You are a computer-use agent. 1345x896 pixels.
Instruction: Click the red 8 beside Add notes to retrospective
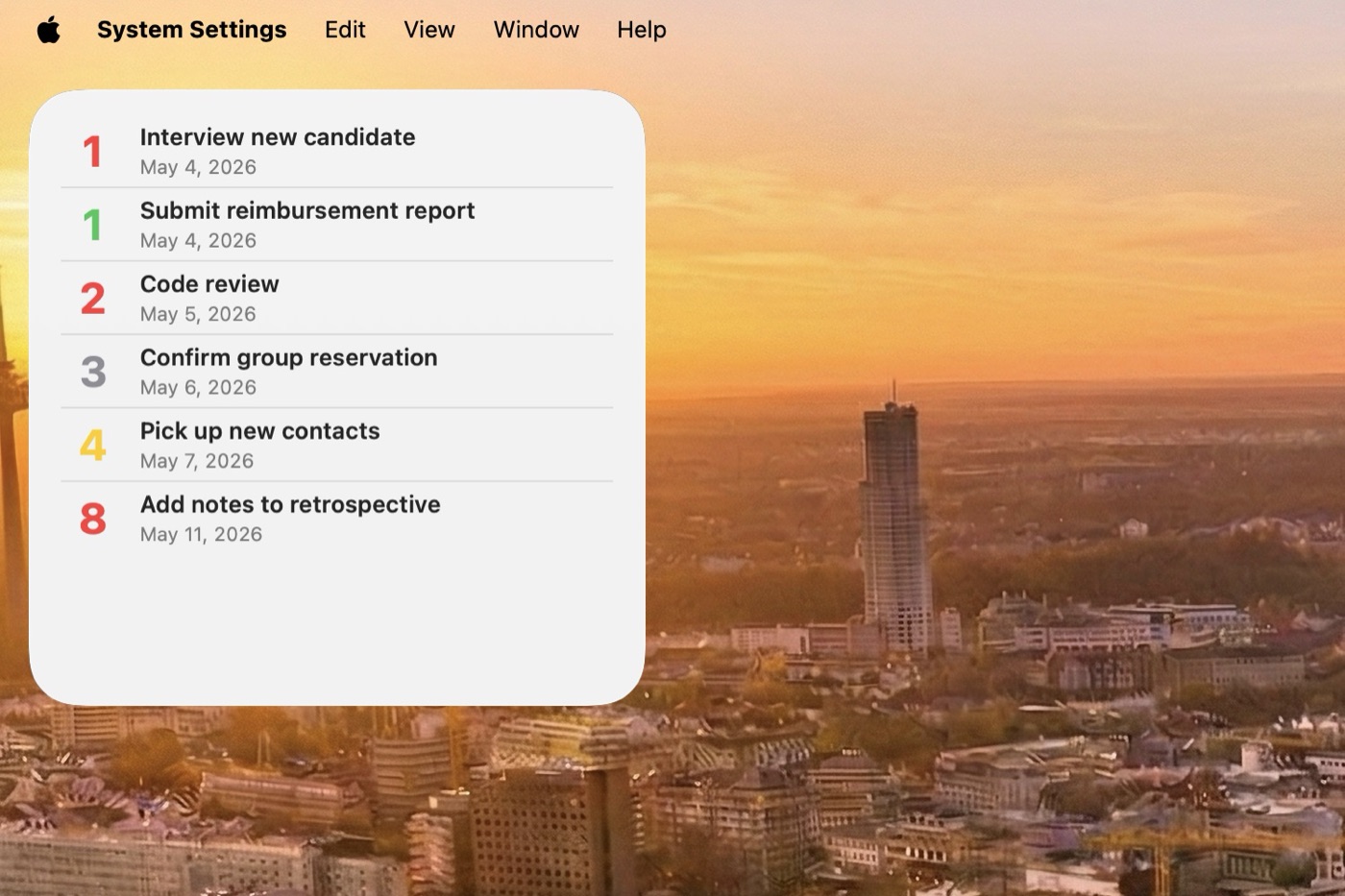tap(93, 520)
